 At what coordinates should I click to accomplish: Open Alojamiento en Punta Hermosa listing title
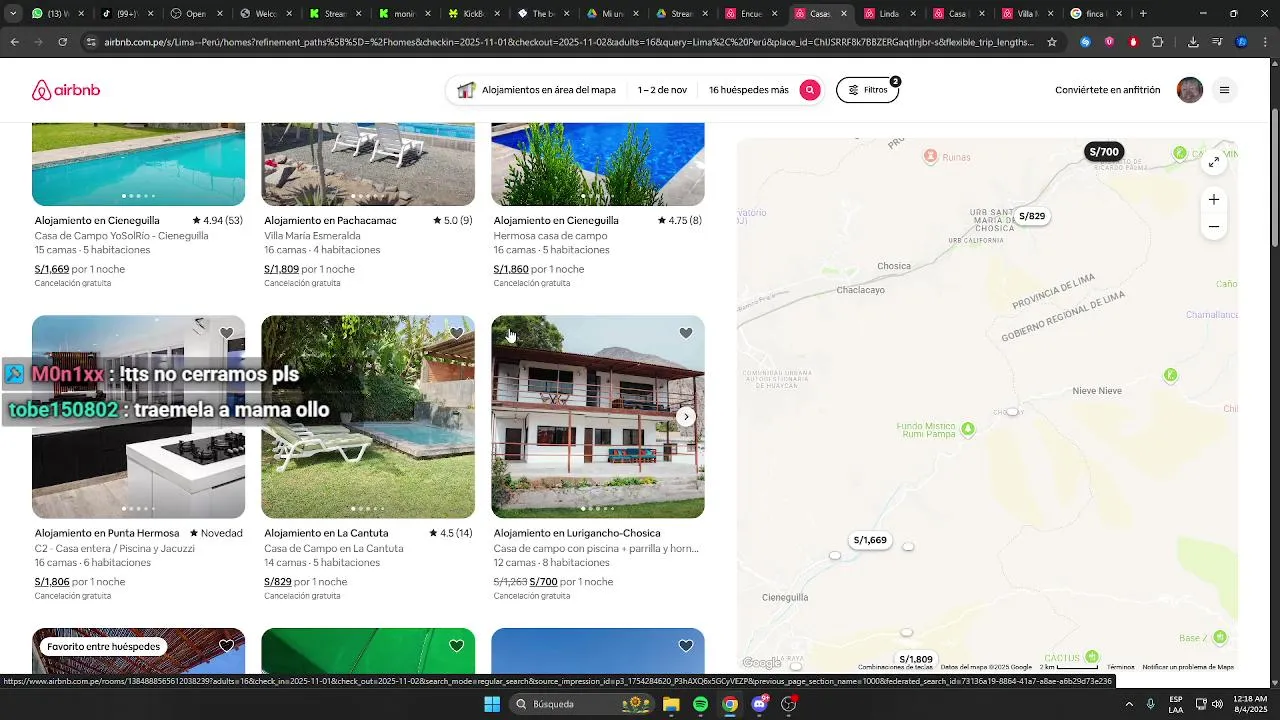point(107,533)
